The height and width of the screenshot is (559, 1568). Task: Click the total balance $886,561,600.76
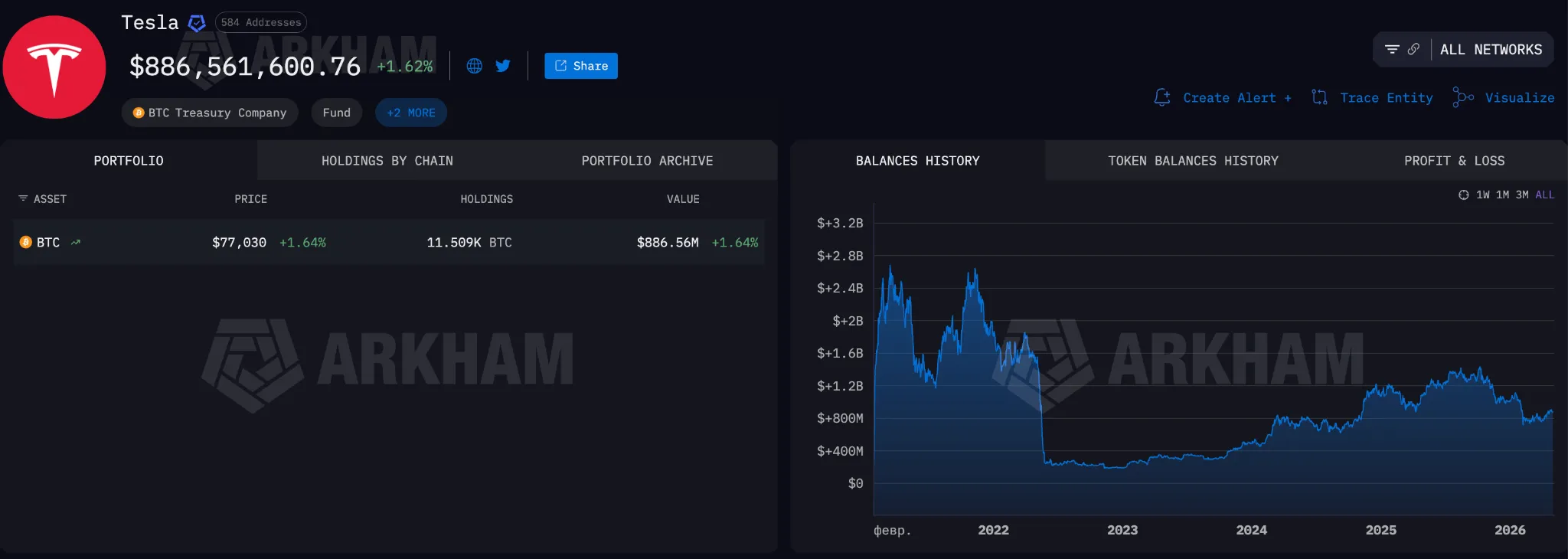[245, 67]
